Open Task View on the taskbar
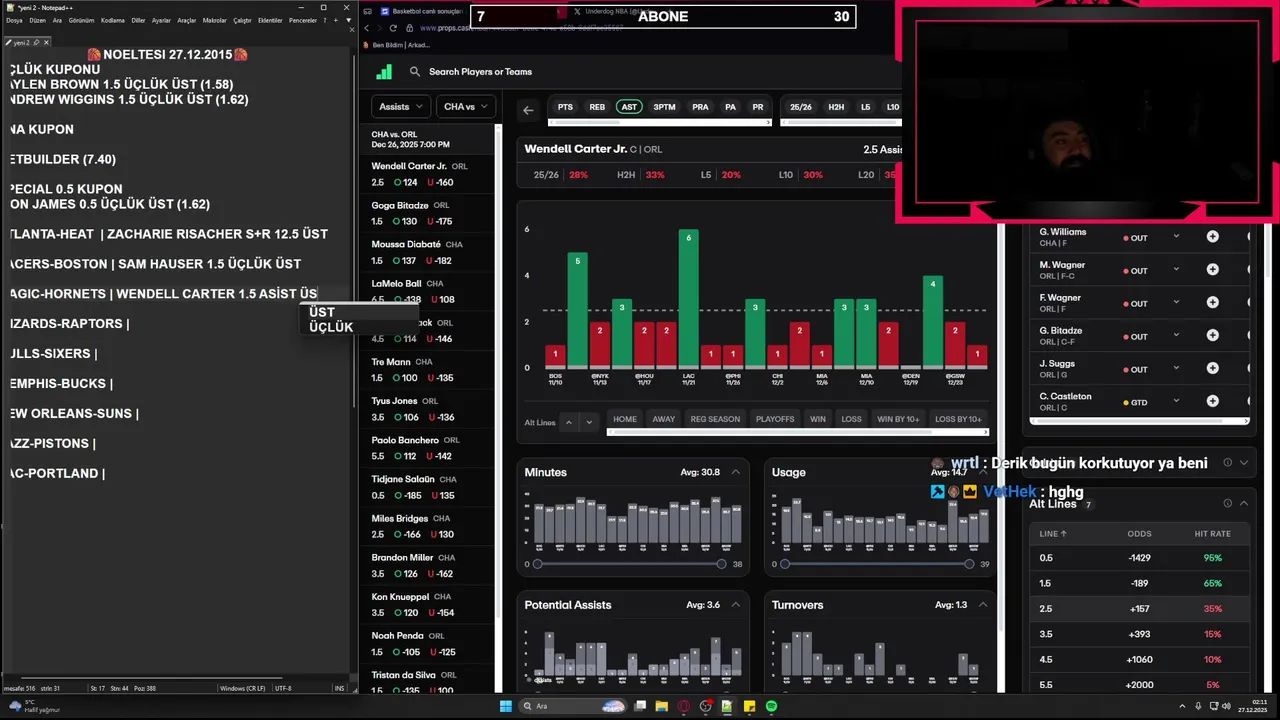1280x720 pixels. pos(640,706)
